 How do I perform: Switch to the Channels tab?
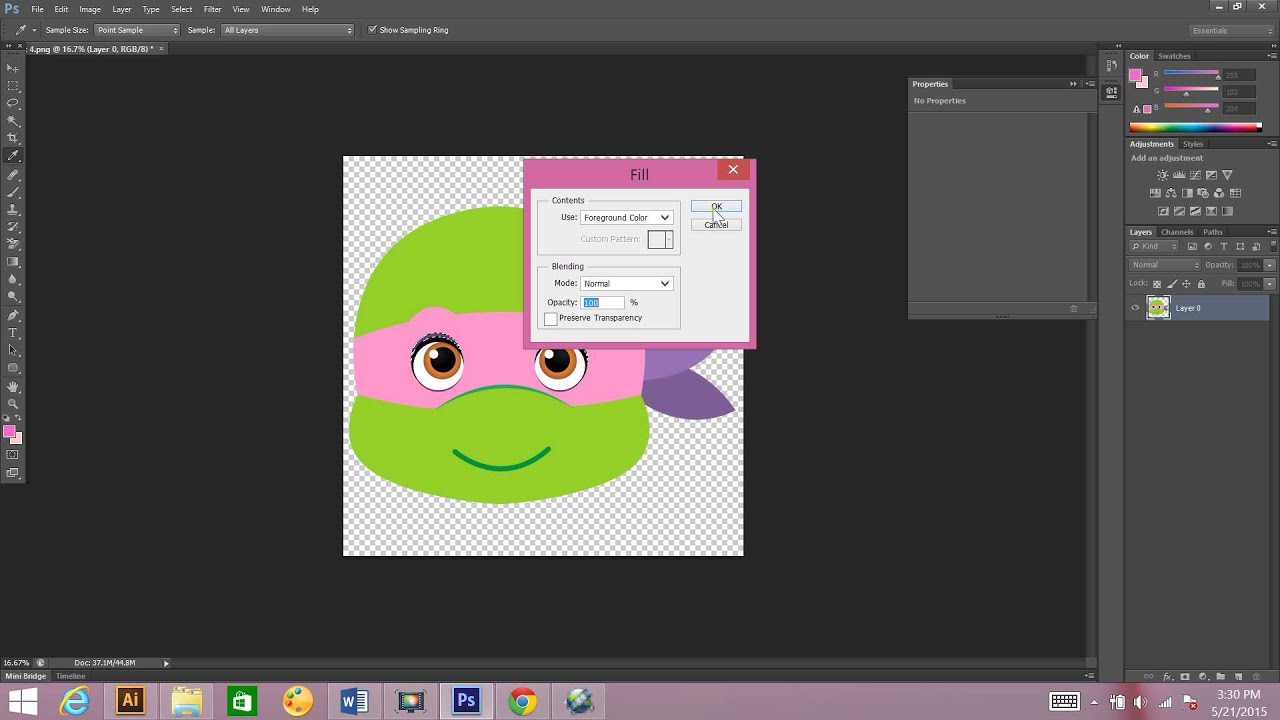[1177, 232]
